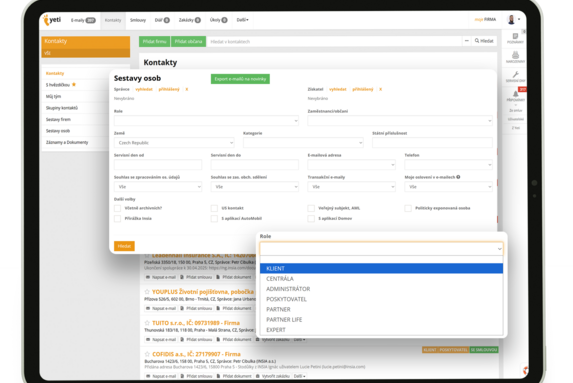
Task: Open the E-mailová adresa dropdown
Action: coord(352,165)
